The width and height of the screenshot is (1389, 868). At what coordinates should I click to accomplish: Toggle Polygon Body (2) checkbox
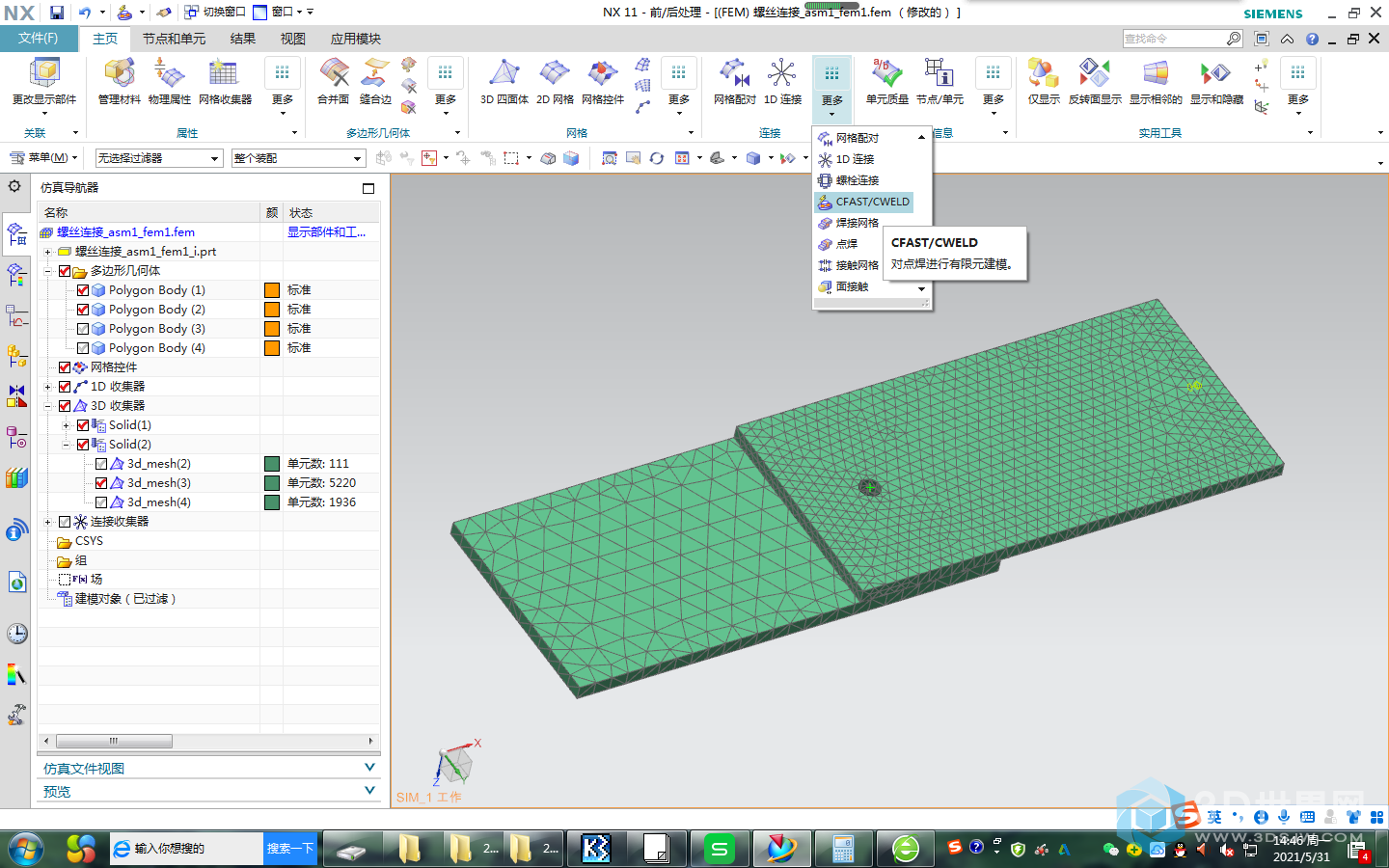[83, 310]
